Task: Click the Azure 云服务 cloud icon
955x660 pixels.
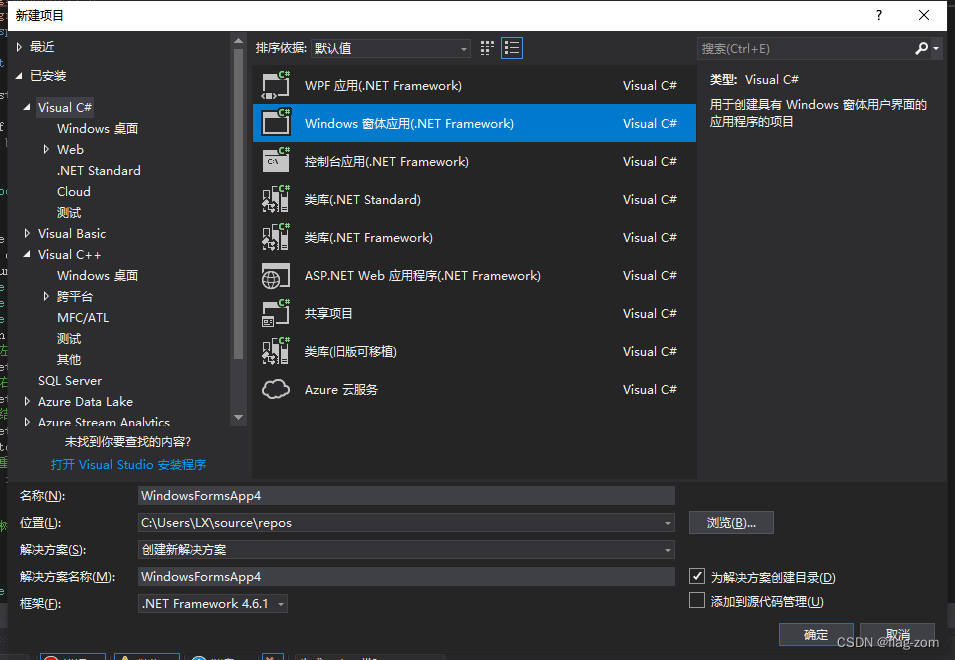Action: point(276,389)
